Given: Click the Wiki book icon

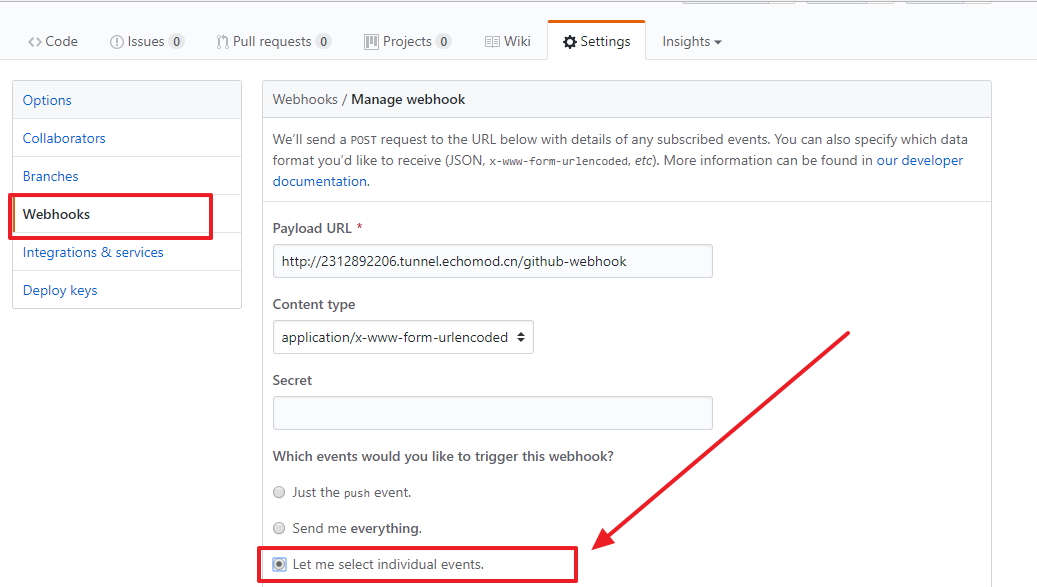Looking at the screenshot, I should pyautogui.click(x=492, y=42).
